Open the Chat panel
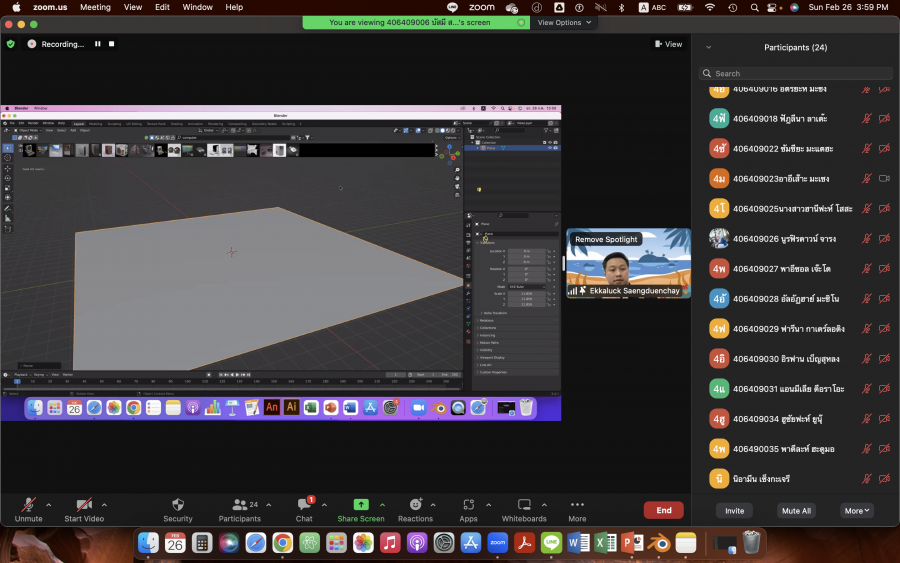The width and height of the screenshot is (900, 563). (304, 506)
